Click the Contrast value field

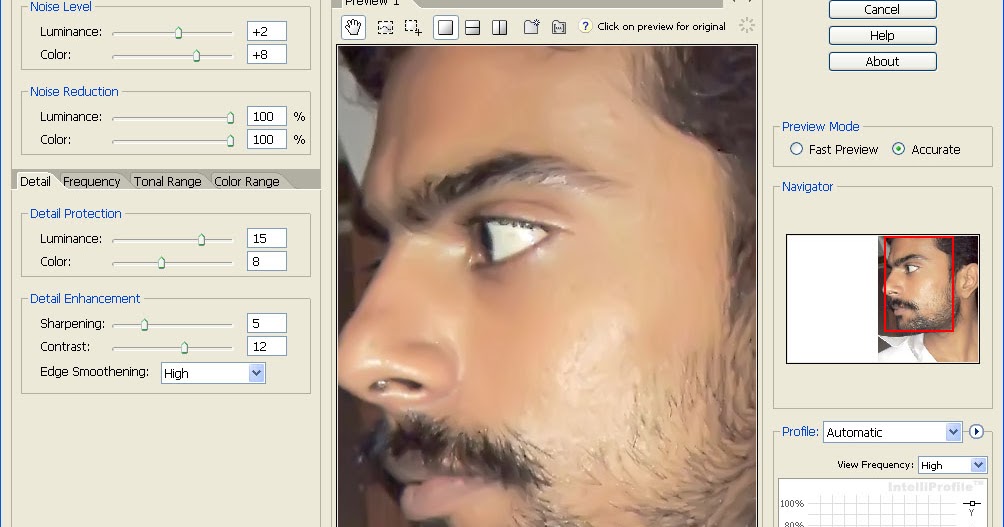point(266,346)
